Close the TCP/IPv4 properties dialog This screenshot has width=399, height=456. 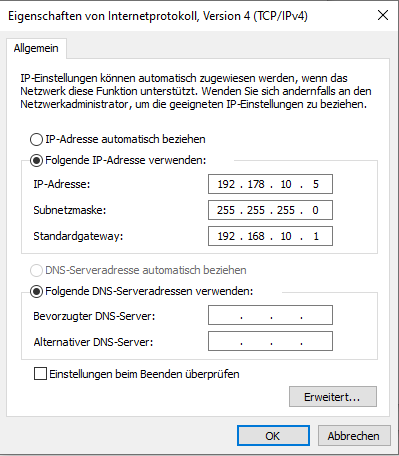click(383, 15)
